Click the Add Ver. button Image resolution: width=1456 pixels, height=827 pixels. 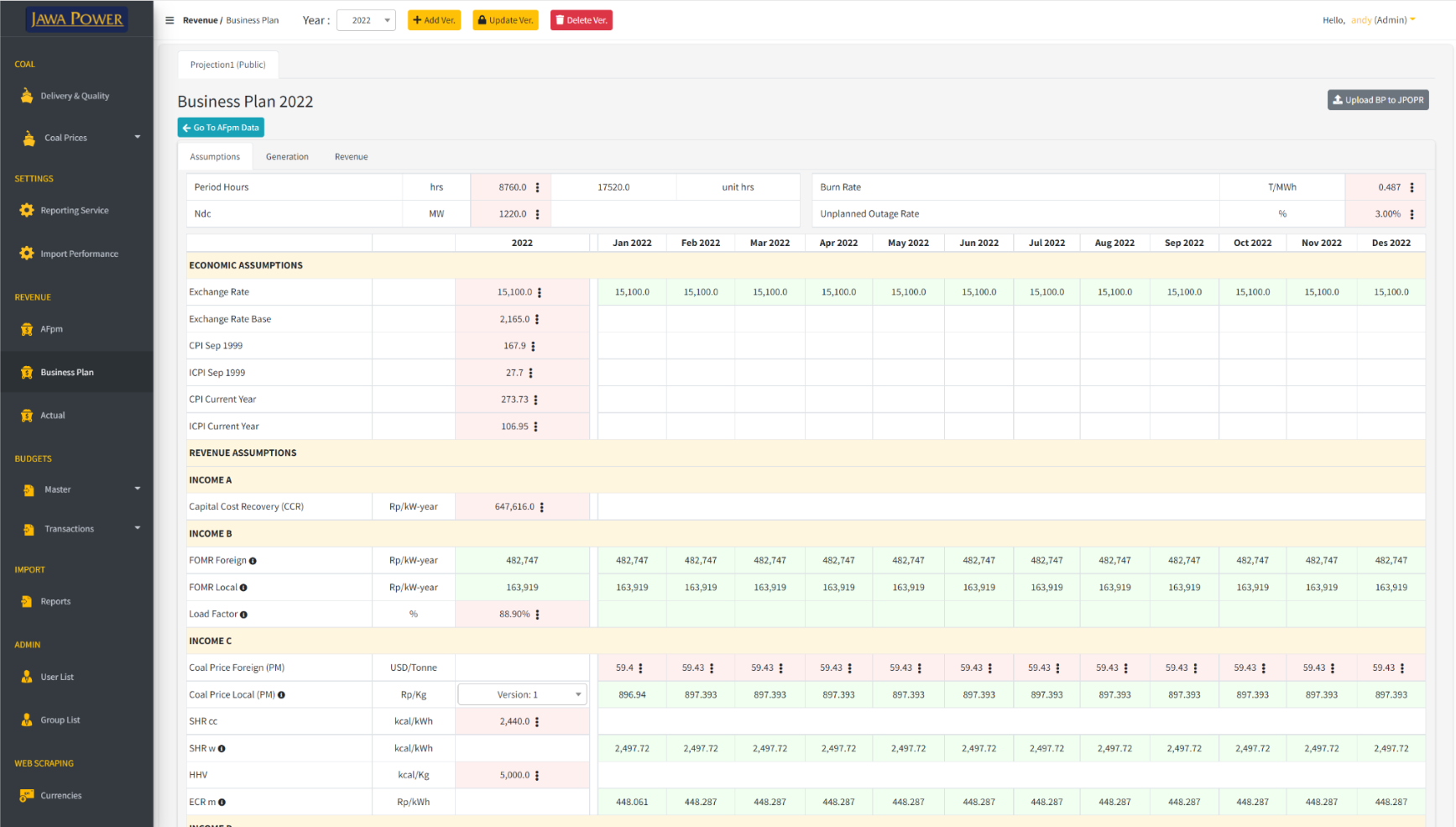[x=434, y=20]
